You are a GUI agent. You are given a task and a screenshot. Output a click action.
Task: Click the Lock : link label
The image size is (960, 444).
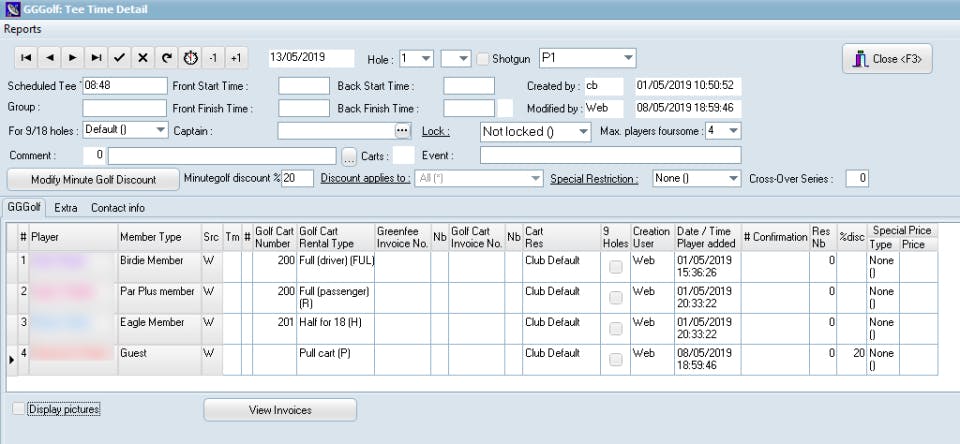[x=436, y=131]
